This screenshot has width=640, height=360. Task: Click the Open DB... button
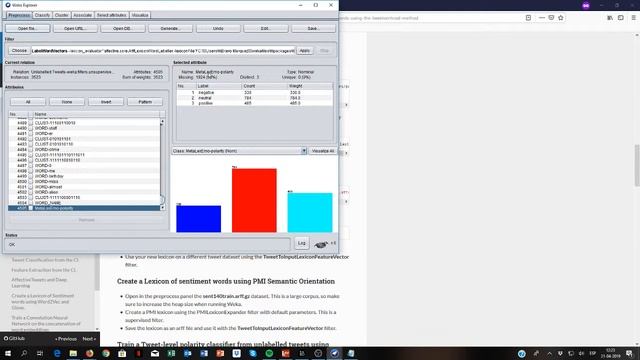pyautogui.click(x=123, y=29)
